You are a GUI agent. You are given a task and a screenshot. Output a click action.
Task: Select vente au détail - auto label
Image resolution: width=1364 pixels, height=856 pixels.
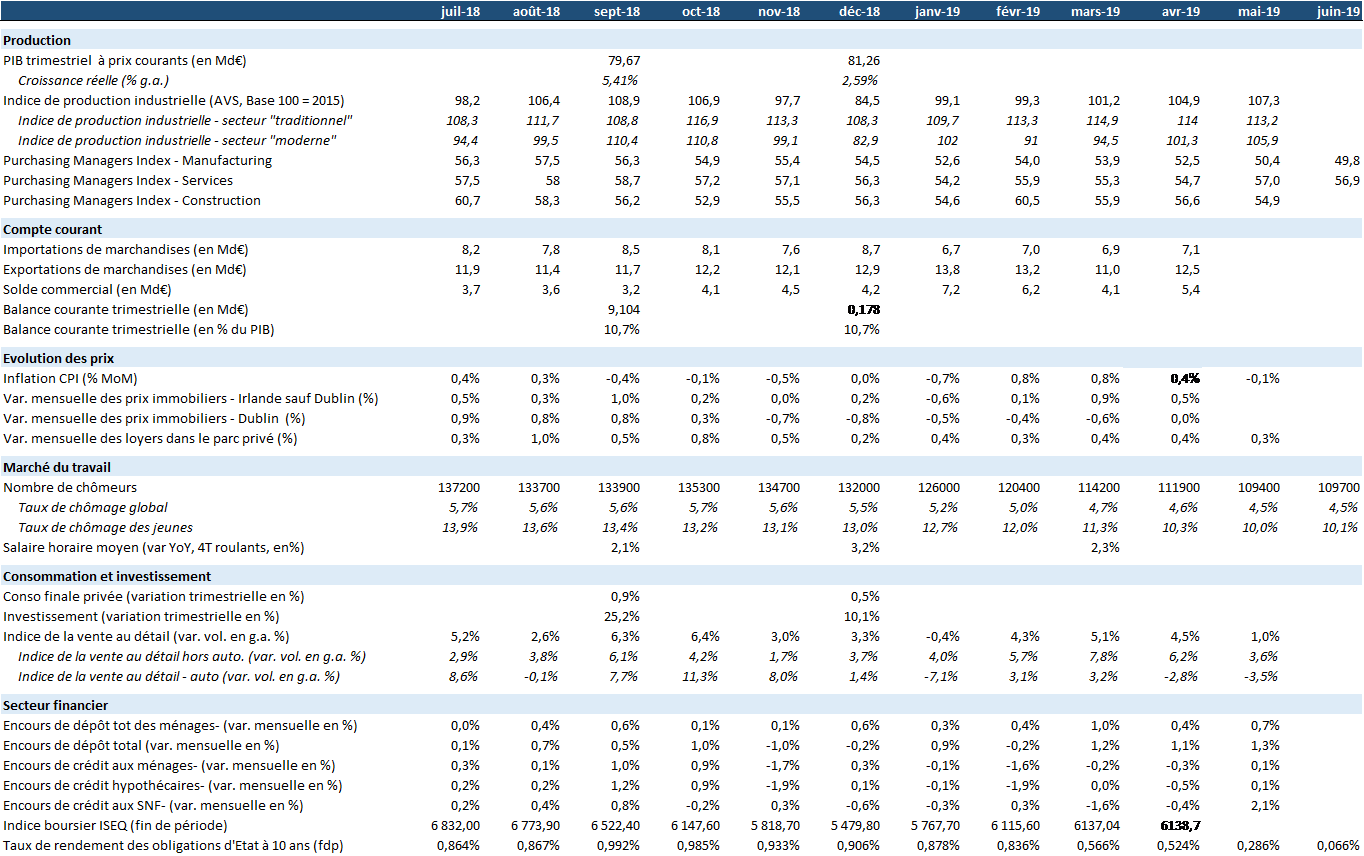(x=179, y=676)
